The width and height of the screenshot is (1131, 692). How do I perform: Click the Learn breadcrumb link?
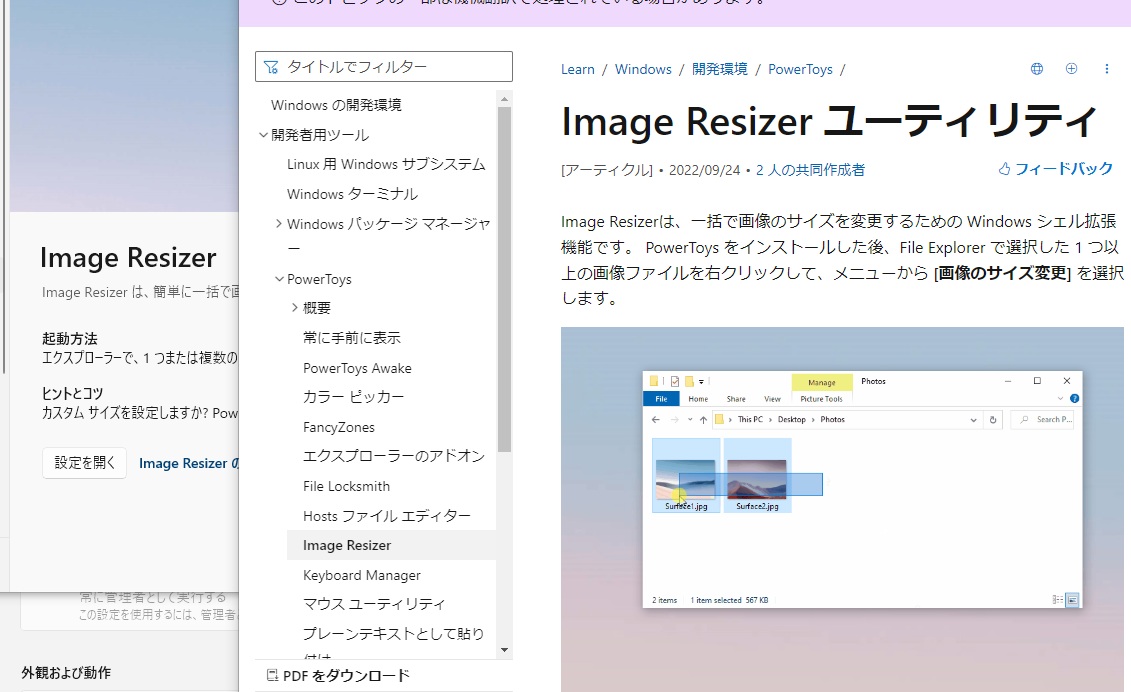pyautogui.click(x=577, y=69)
